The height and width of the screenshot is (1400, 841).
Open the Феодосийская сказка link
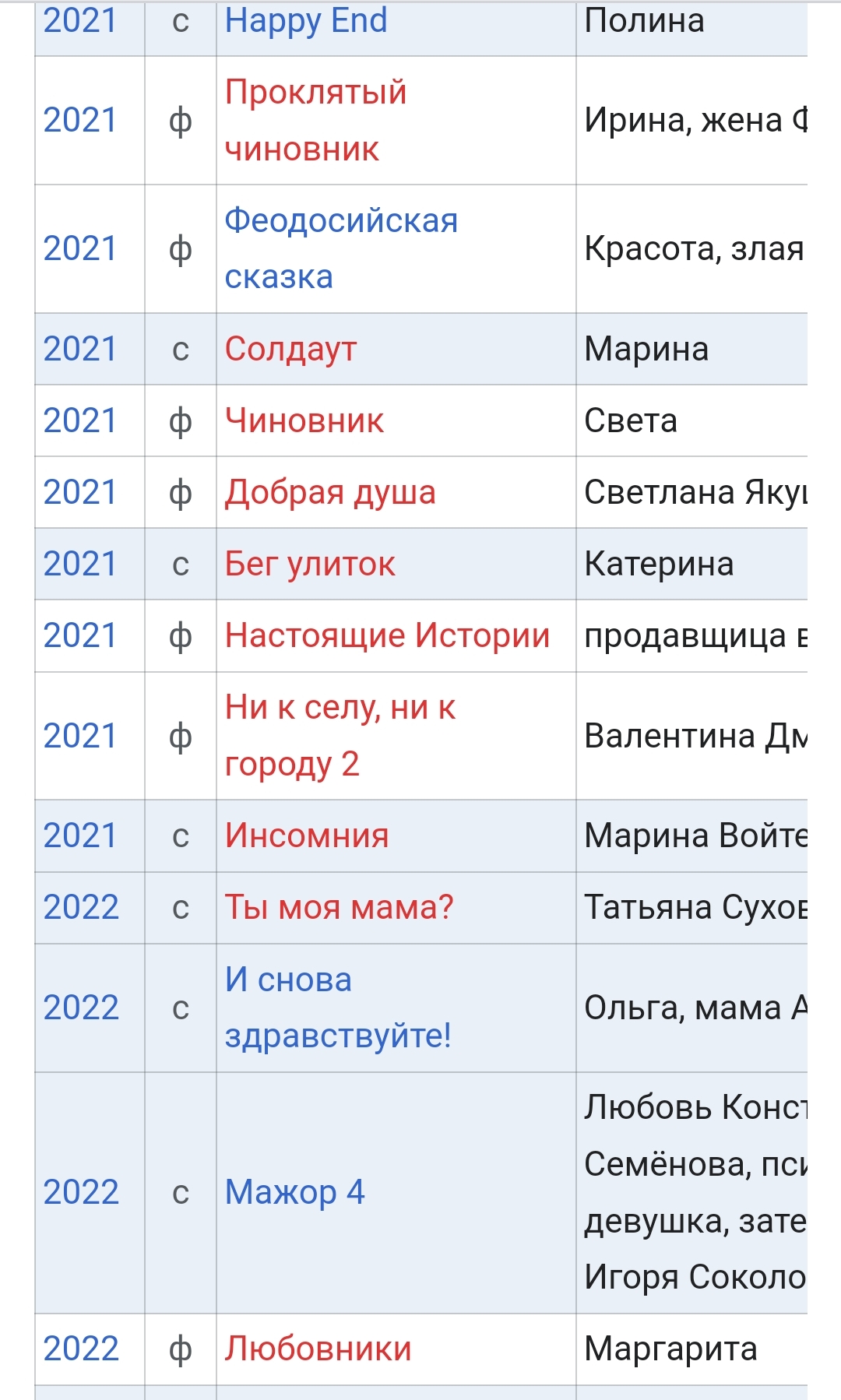point(341,248)
